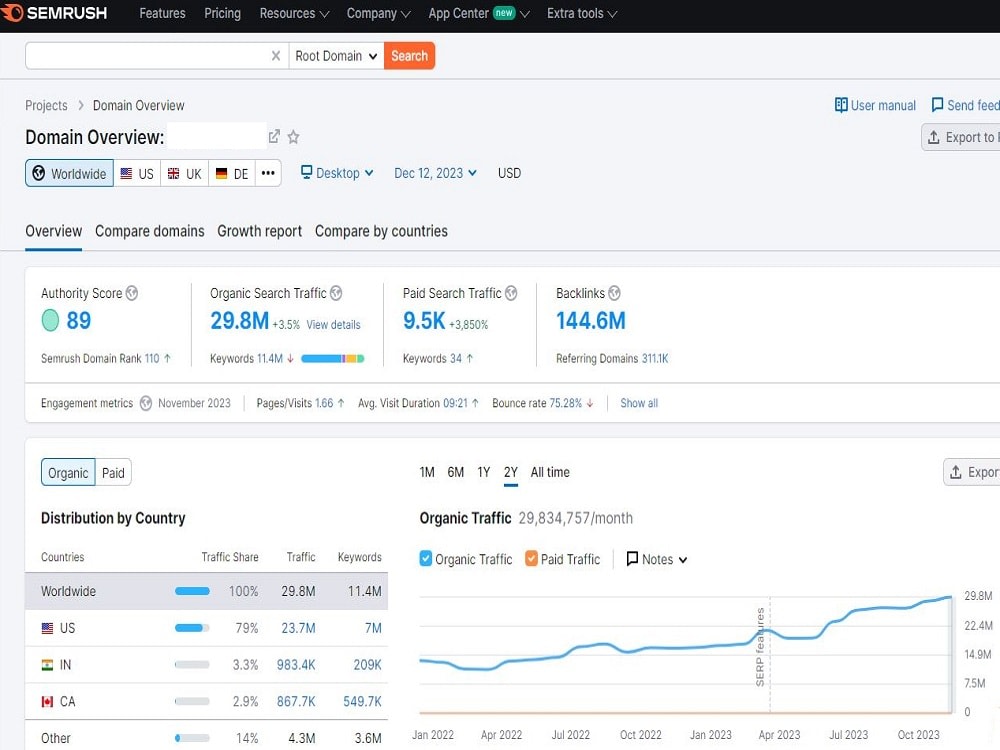The width and height of the screenshot is (1000, 750).
Task: Click the organic Keywords 11.4M down arrow
Action: [x=290, y=358]
